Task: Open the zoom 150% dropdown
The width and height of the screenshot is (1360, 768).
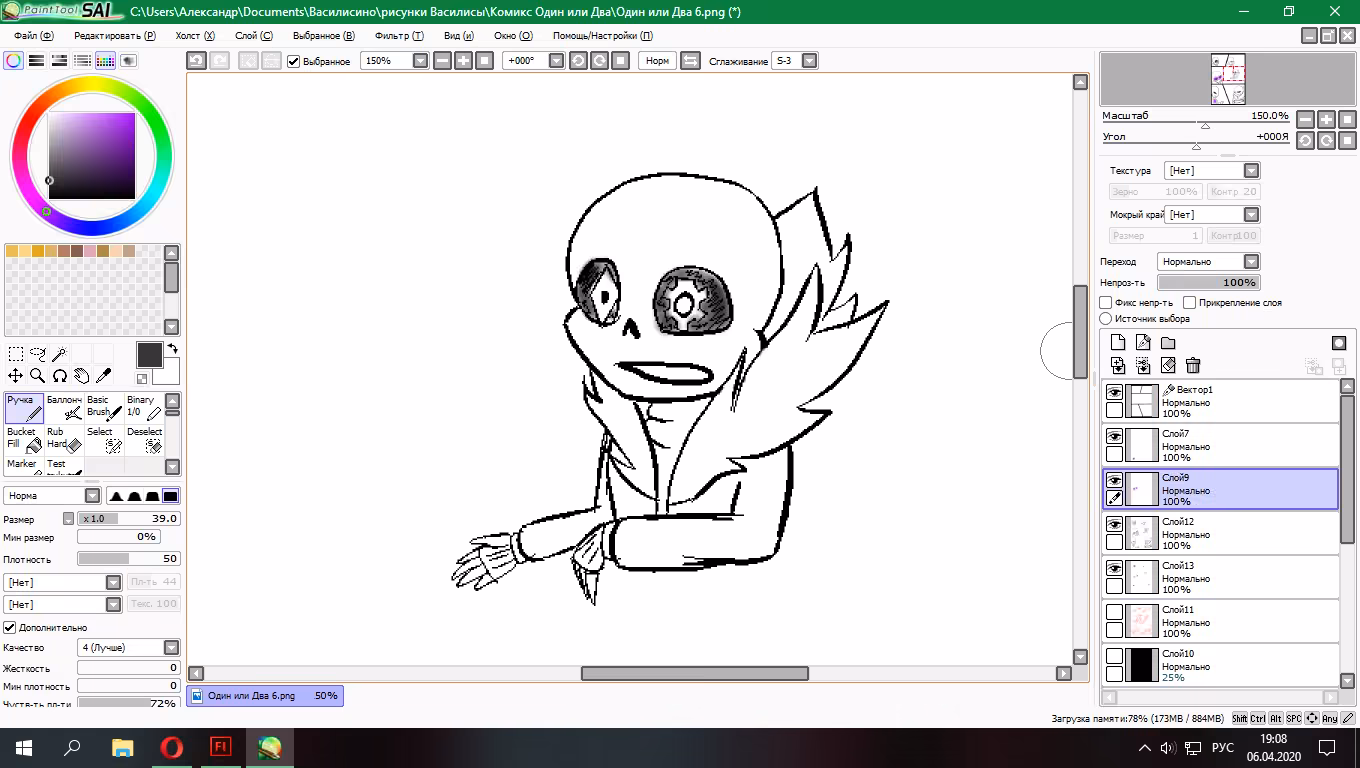Action: (x=420, y=61)
